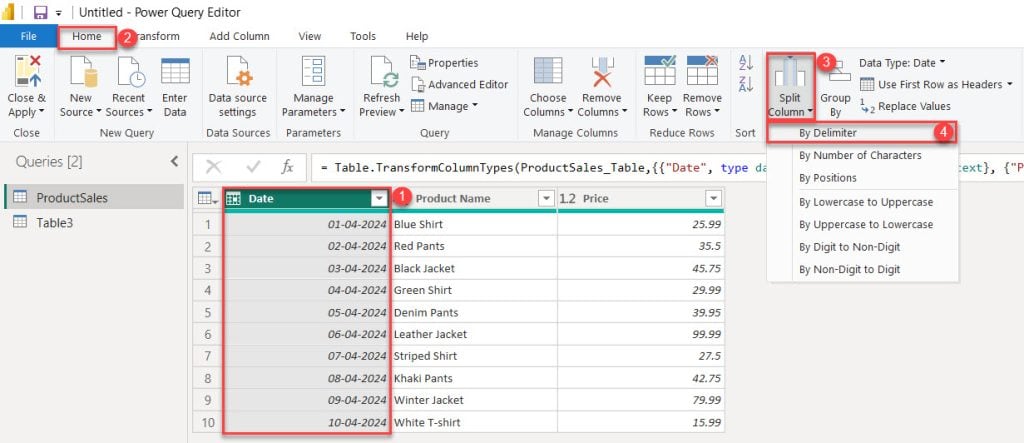Click the Leather Jacket cell
The height and width of the screenshot is (443, 1024).
(x=474, y=334)
